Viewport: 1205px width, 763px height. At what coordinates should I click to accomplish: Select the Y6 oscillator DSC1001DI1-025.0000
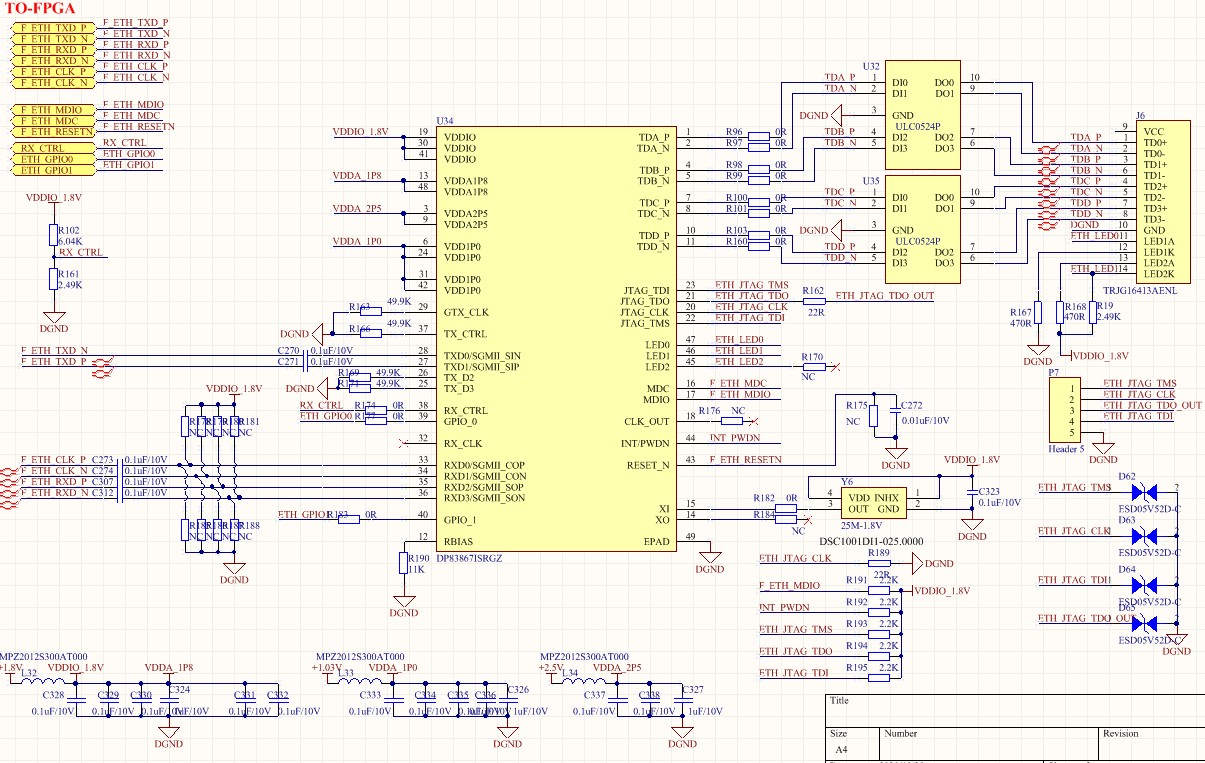(874, 503)
